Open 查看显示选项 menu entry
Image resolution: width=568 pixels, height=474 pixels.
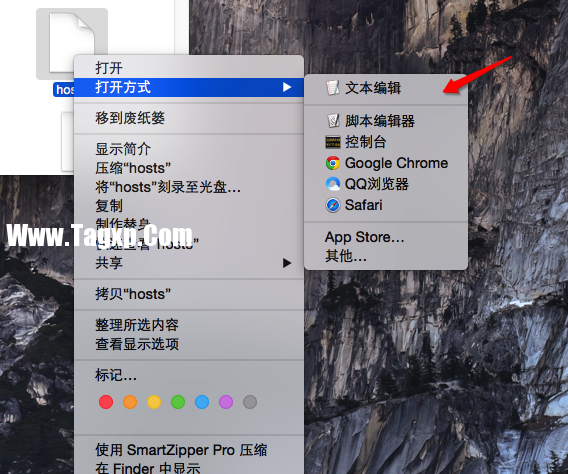[188, 344]
